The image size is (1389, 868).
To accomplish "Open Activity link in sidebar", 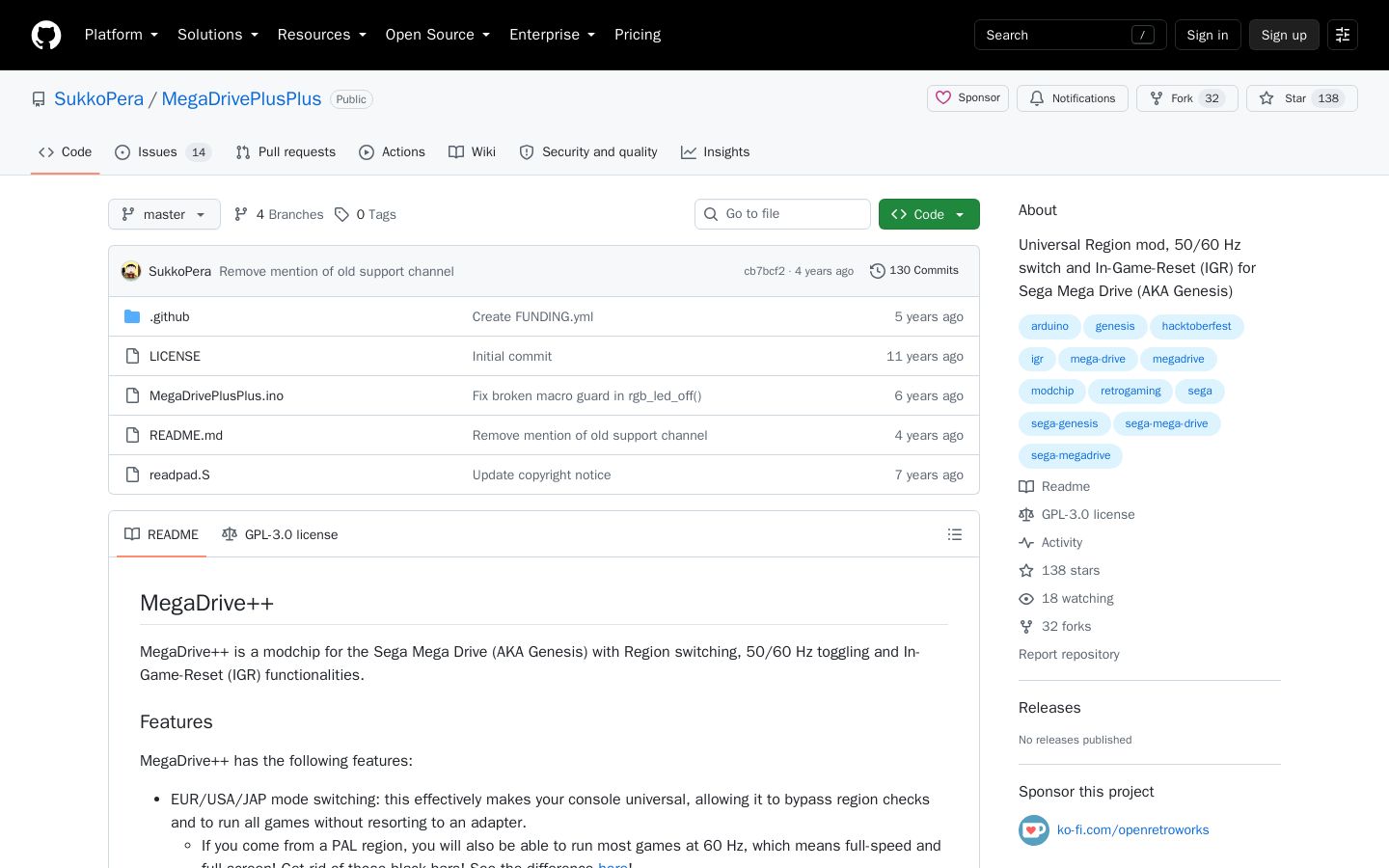I will [x=1050, y=543].
